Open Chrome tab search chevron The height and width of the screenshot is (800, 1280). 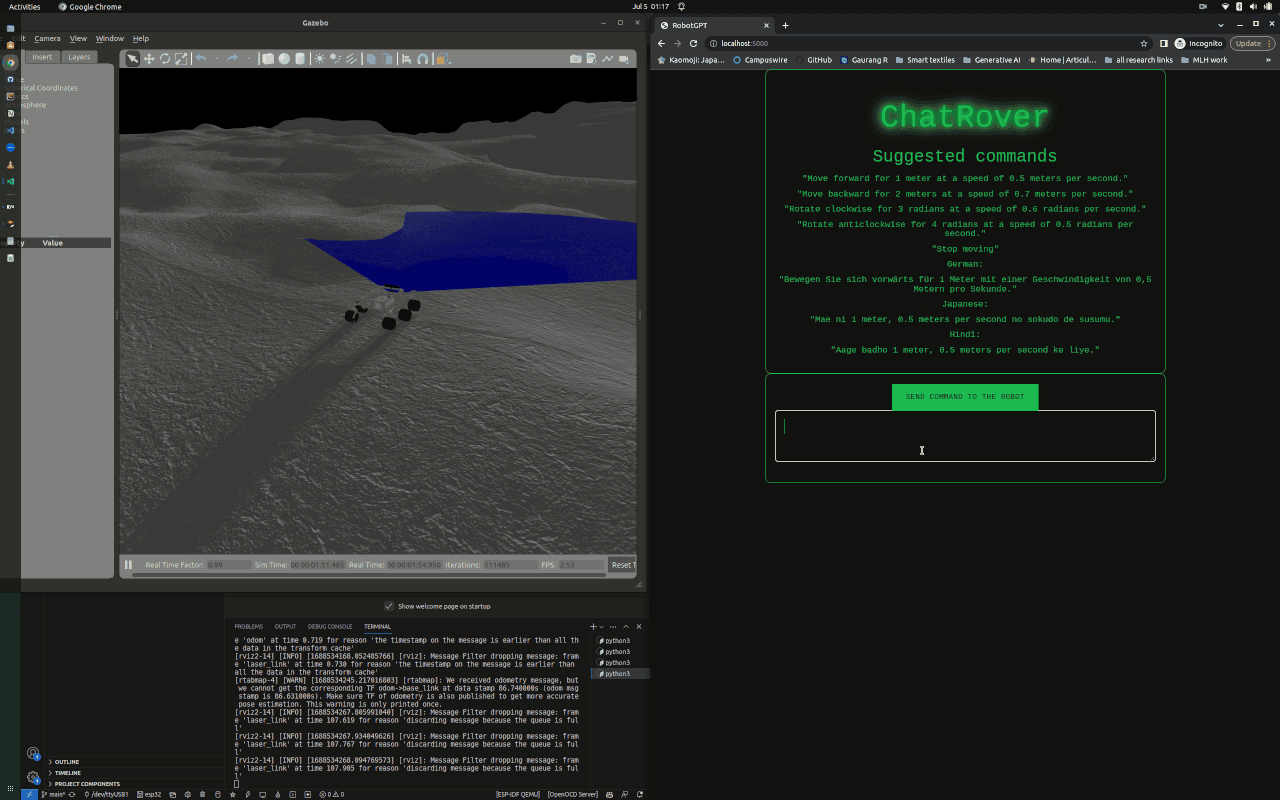coord(1221,25)
